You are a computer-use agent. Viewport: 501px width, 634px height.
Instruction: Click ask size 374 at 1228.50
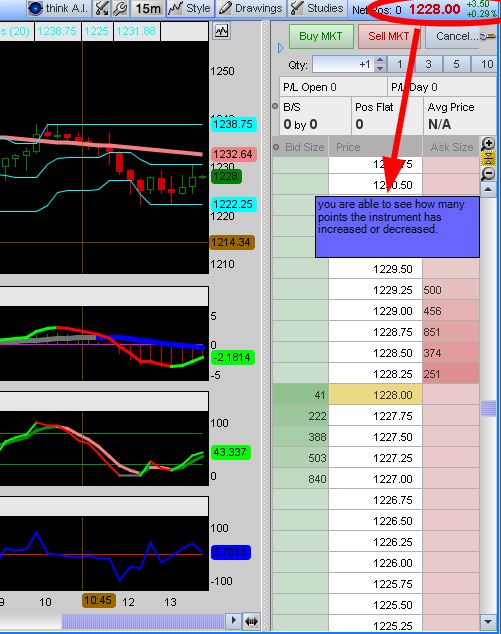451,353
